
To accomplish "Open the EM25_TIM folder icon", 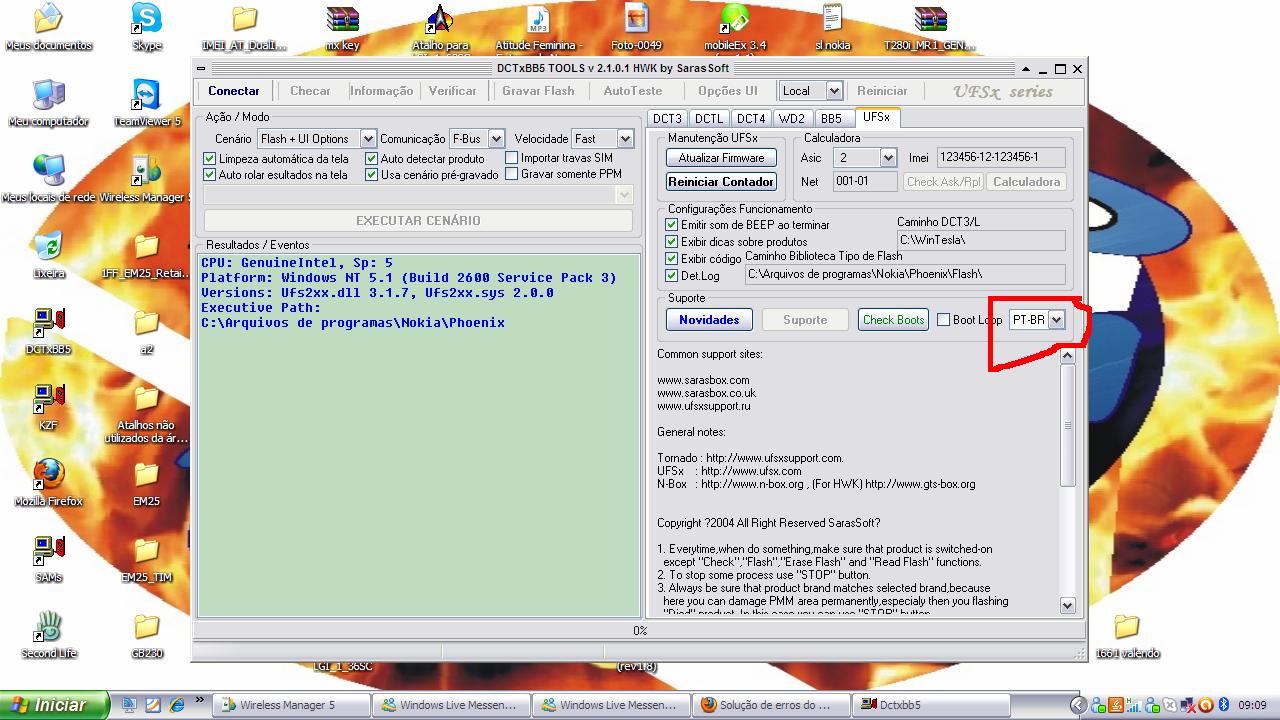I will pos(147,558).
